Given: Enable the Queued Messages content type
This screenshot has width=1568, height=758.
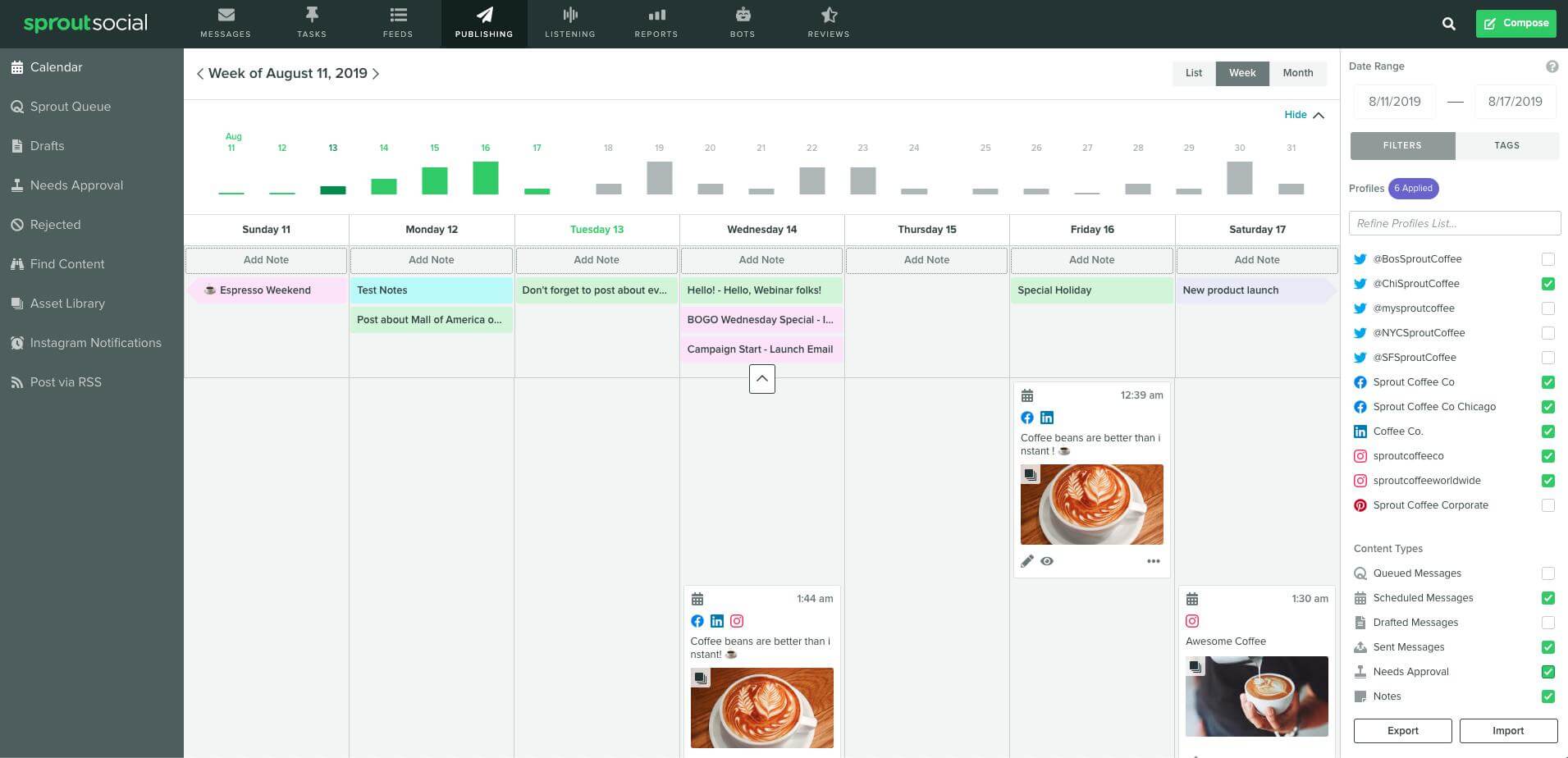Looking at the screenshot, I should [1547, 573].
